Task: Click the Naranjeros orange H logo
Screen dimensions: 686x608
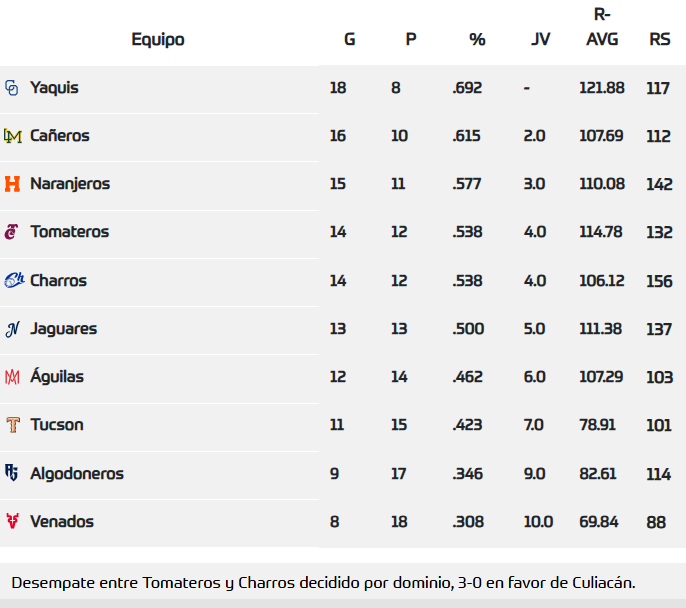Action: pos(12,184)
